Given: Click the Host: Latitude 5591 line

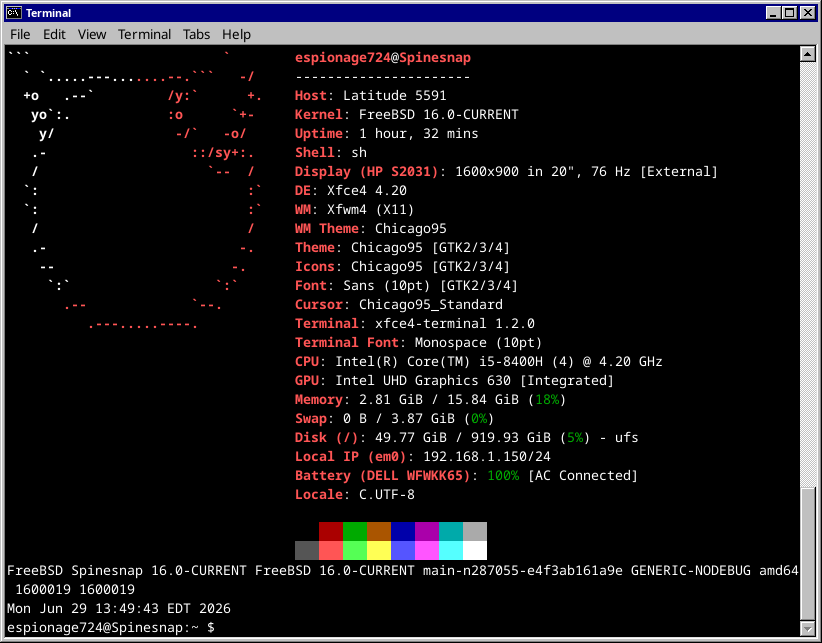Looking at the screenshot, I should pyautogui.click(x=371, y=95).
